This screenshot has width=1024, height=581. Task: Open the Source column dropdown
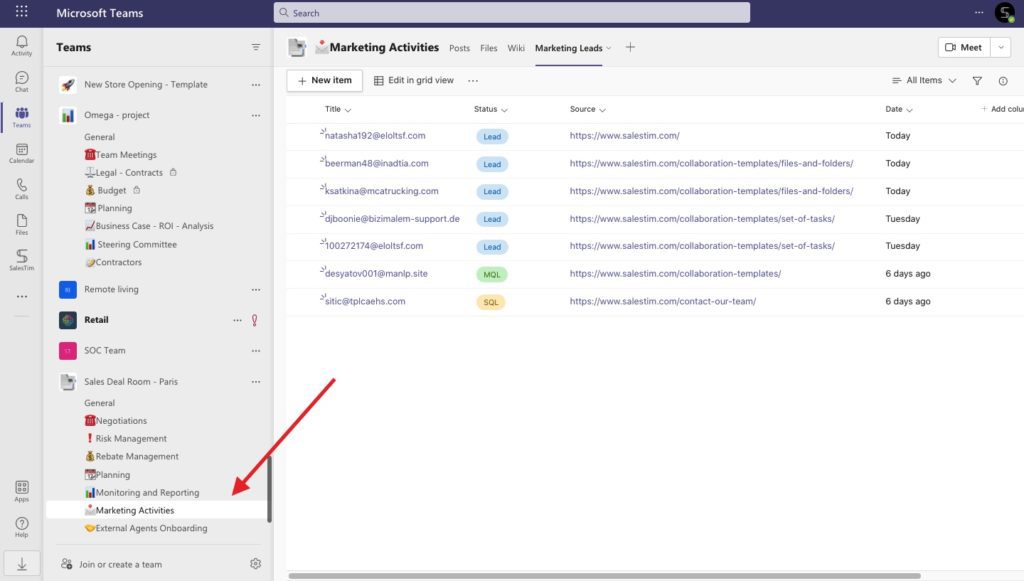[602, 110]
